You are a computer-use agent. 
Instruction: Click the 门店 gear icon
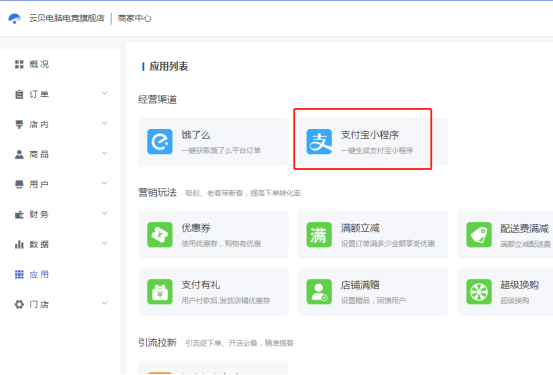click(x=19, y=304)
